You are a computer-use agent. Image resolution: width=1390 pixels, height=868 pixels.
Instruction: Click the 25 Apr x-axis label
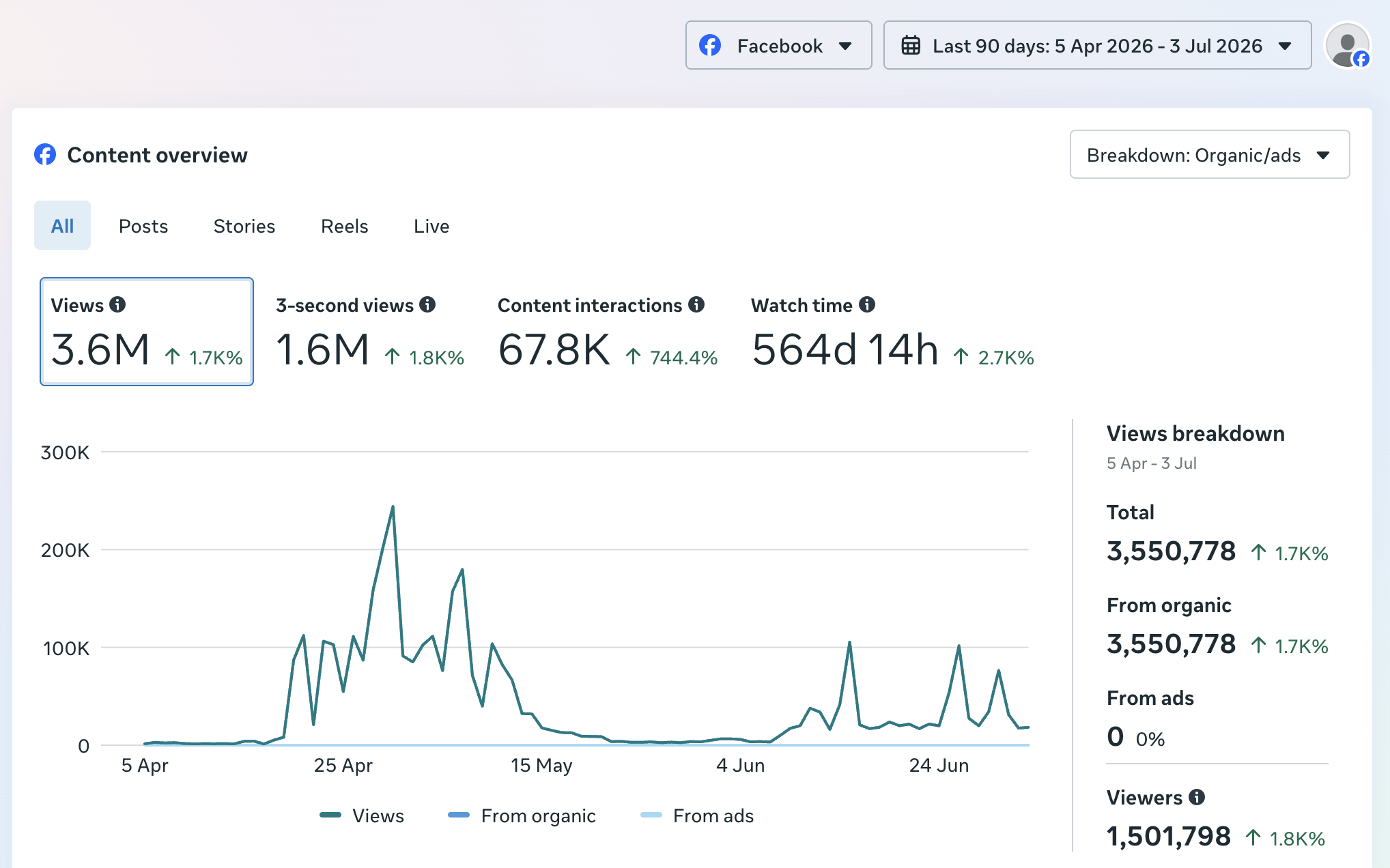[x=343, y=765]
